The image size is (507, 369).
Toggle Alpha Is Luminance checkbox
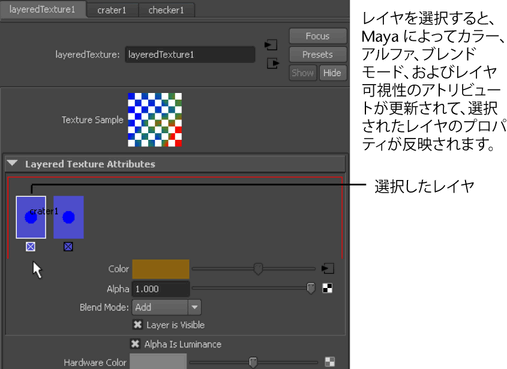[135, 344]
